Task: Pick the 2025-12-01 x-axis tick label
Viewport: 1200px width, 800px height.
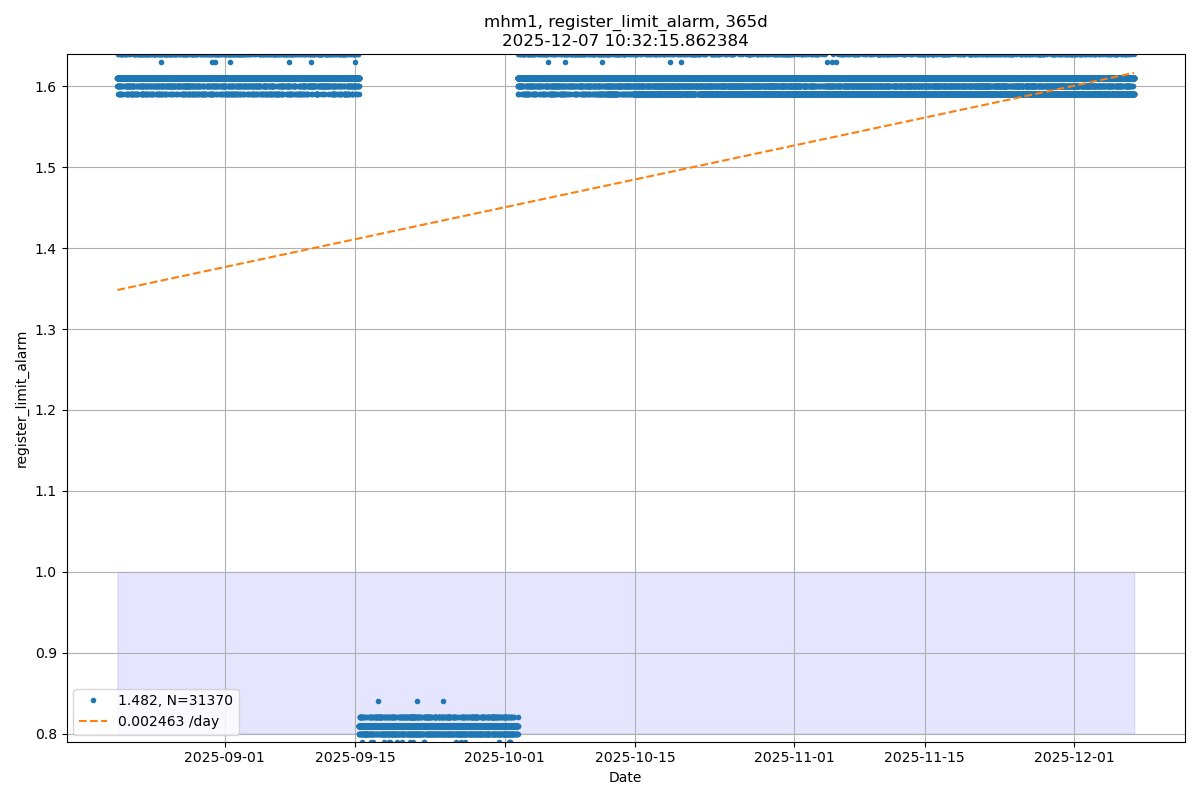Action: pyautogui.click(x=1074, y=758)
